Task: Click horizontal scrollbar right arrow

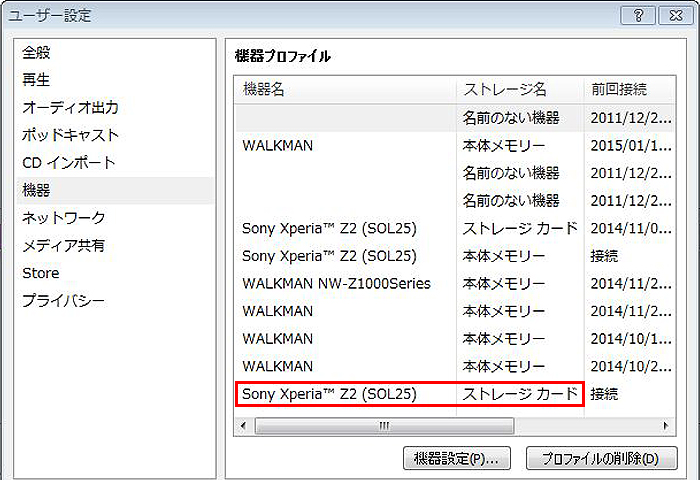Action: coord(666,426)
